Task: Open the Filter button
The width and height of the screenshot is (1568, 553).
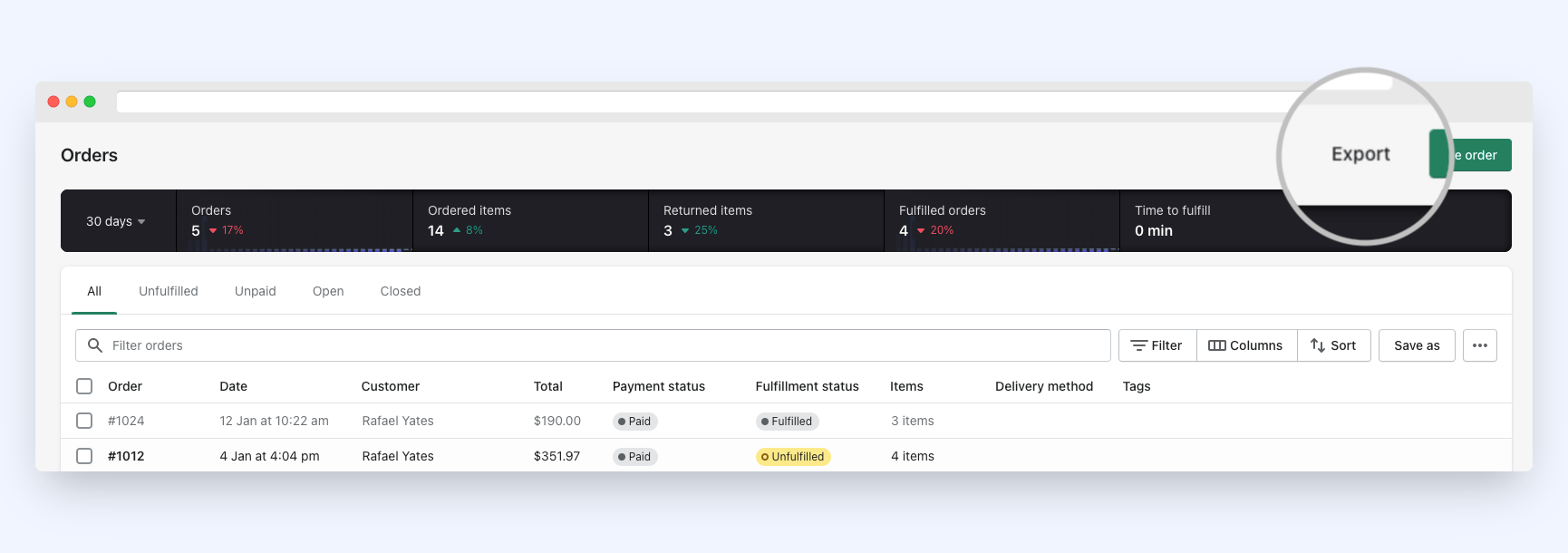Action: pos(1157,345)
